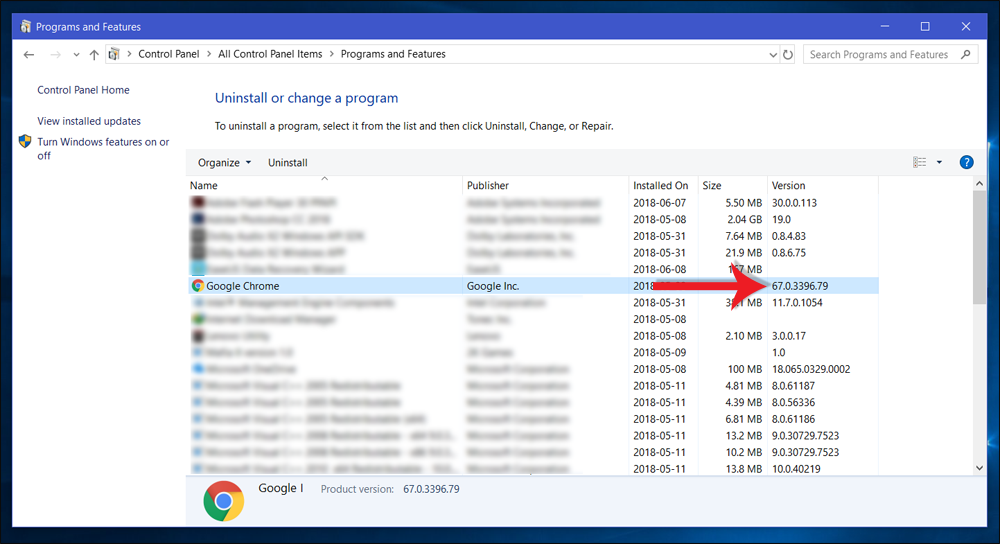Sort by the Size column header
Screen dimensions: 1000x544
coord(732,185)
